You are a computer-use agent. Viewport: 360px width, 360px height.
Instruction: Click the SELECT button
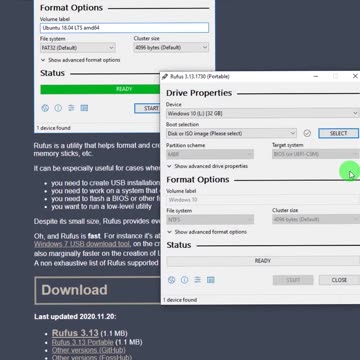pos(339,133)
